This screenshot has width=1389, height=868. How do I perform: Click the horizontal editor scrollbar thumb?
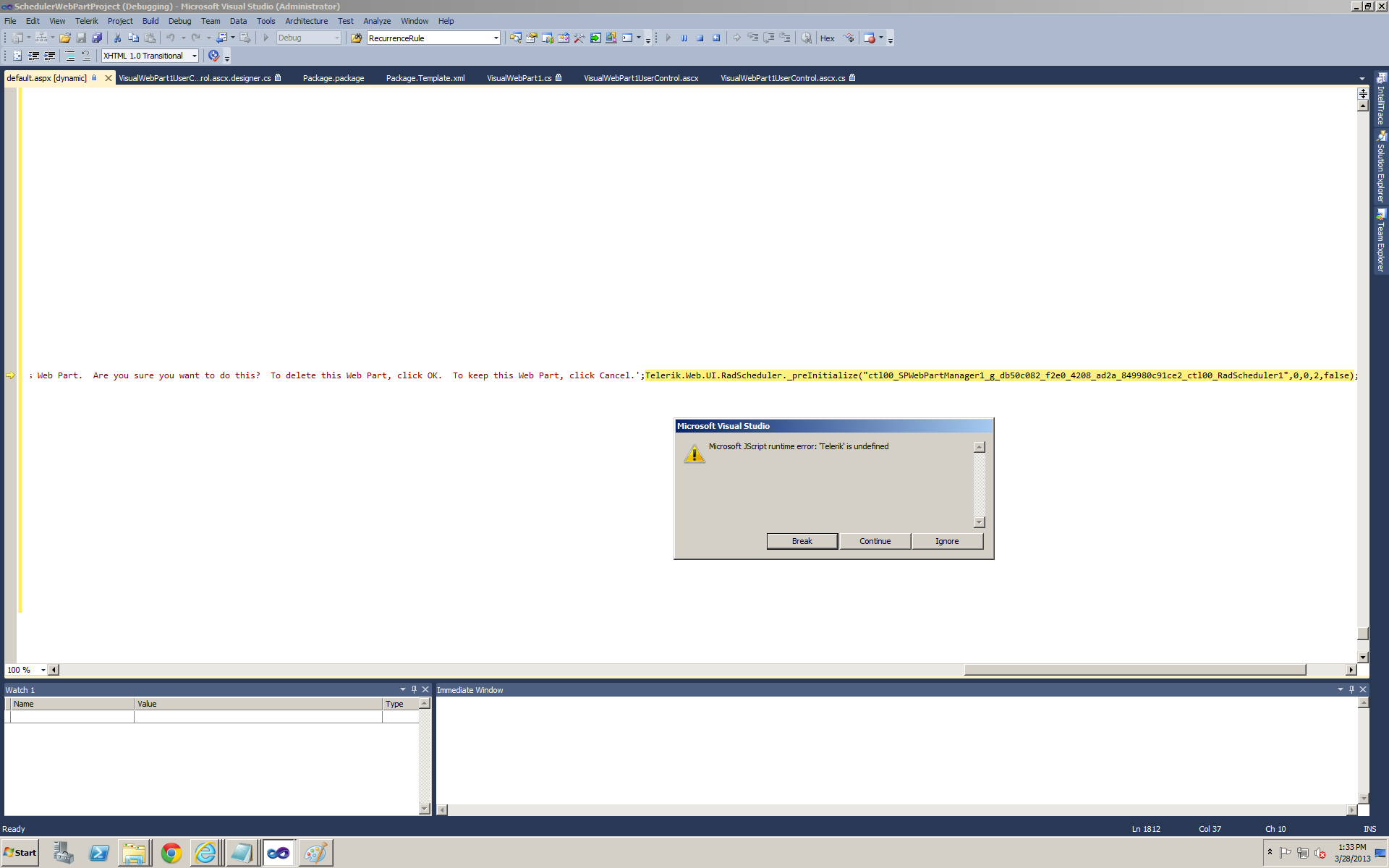(1134, 670)
